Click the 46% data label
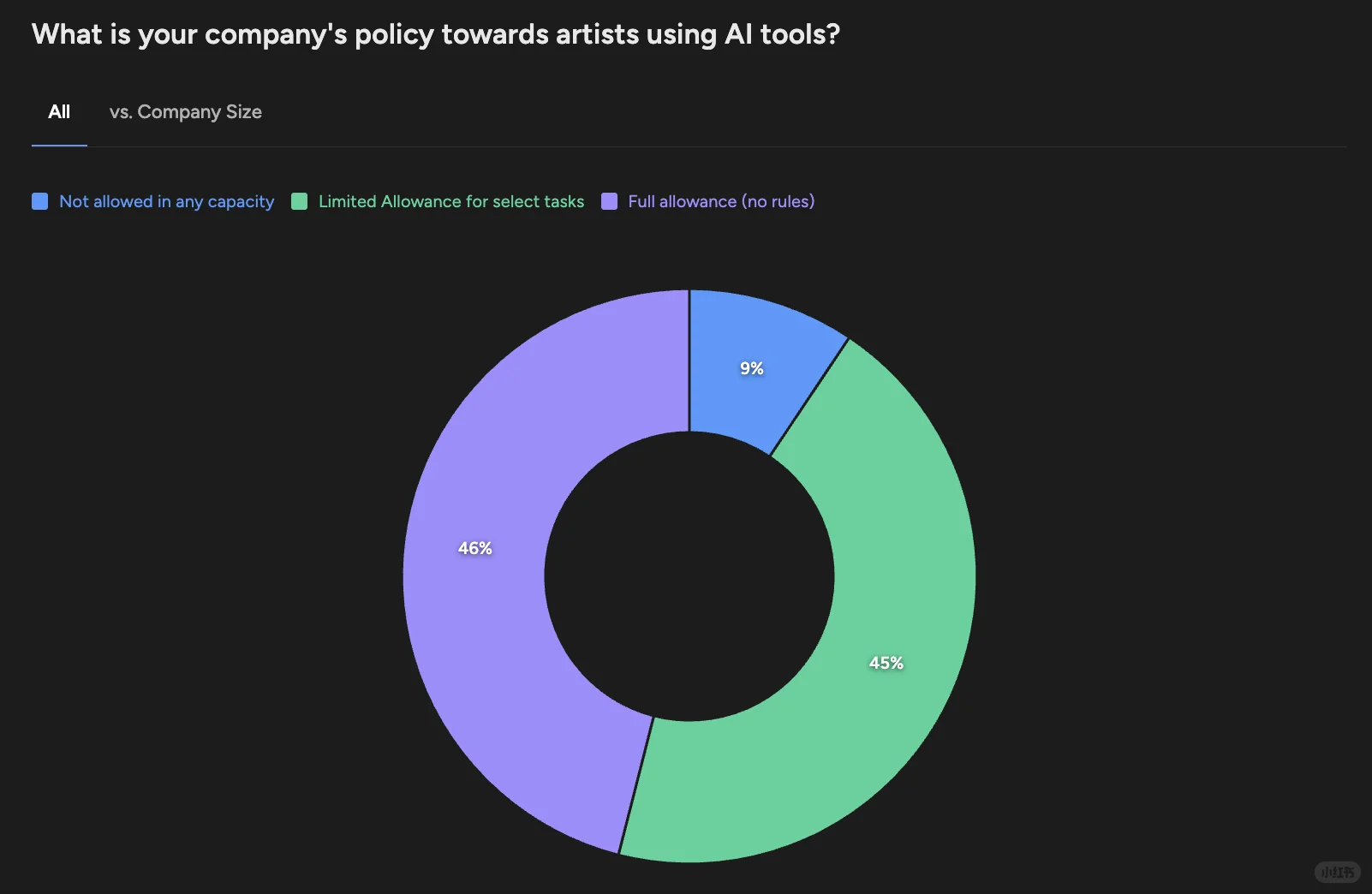This screenshot has height=894, width=1372. pyautogui.click(x=475, y=548)
